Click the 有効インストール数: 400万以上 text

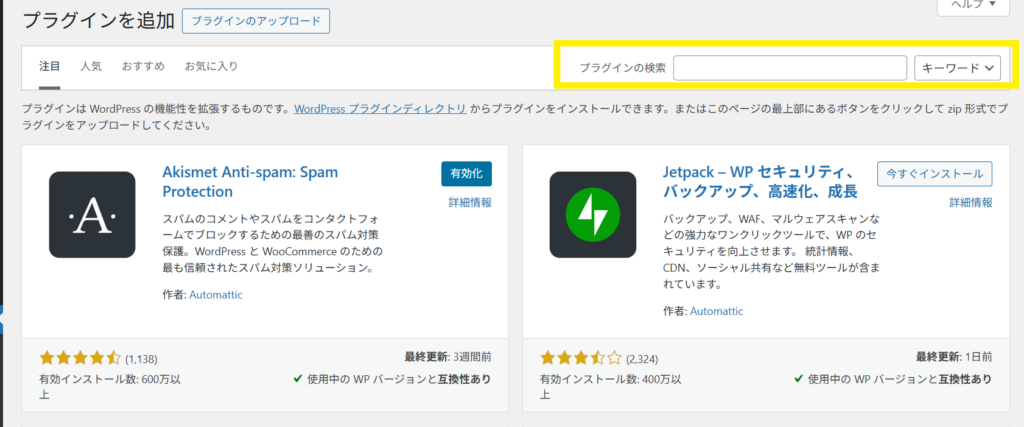(612, 387)
